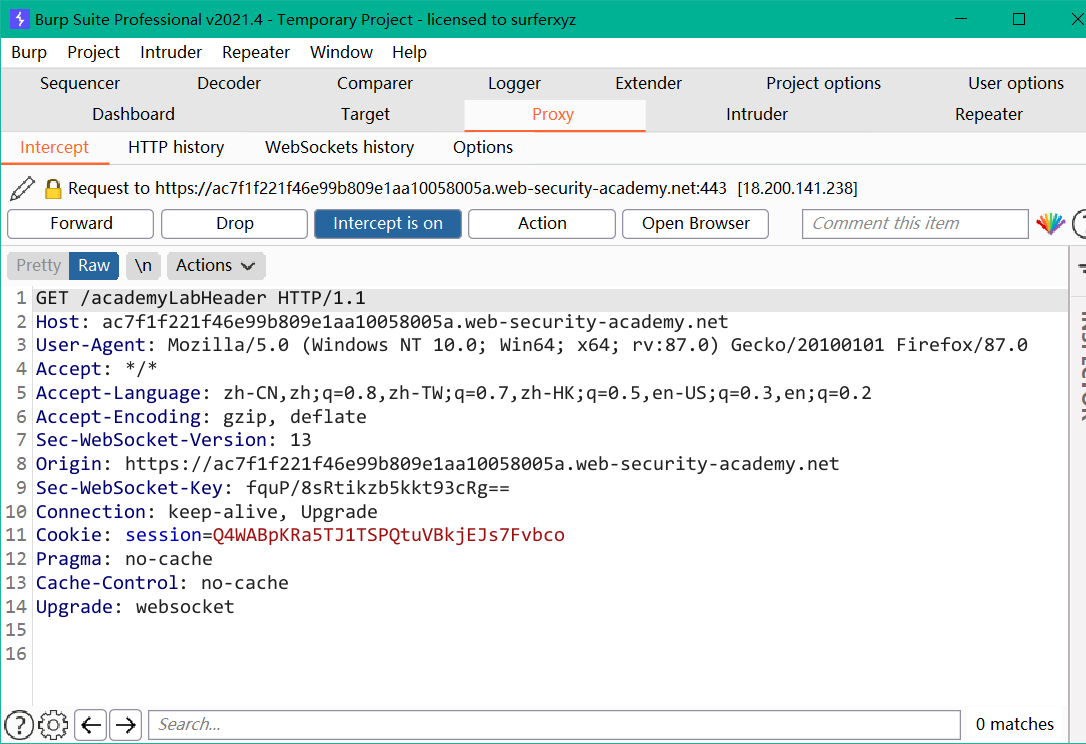Open Project options tab
1086x744 pixels.
point(824,83)
